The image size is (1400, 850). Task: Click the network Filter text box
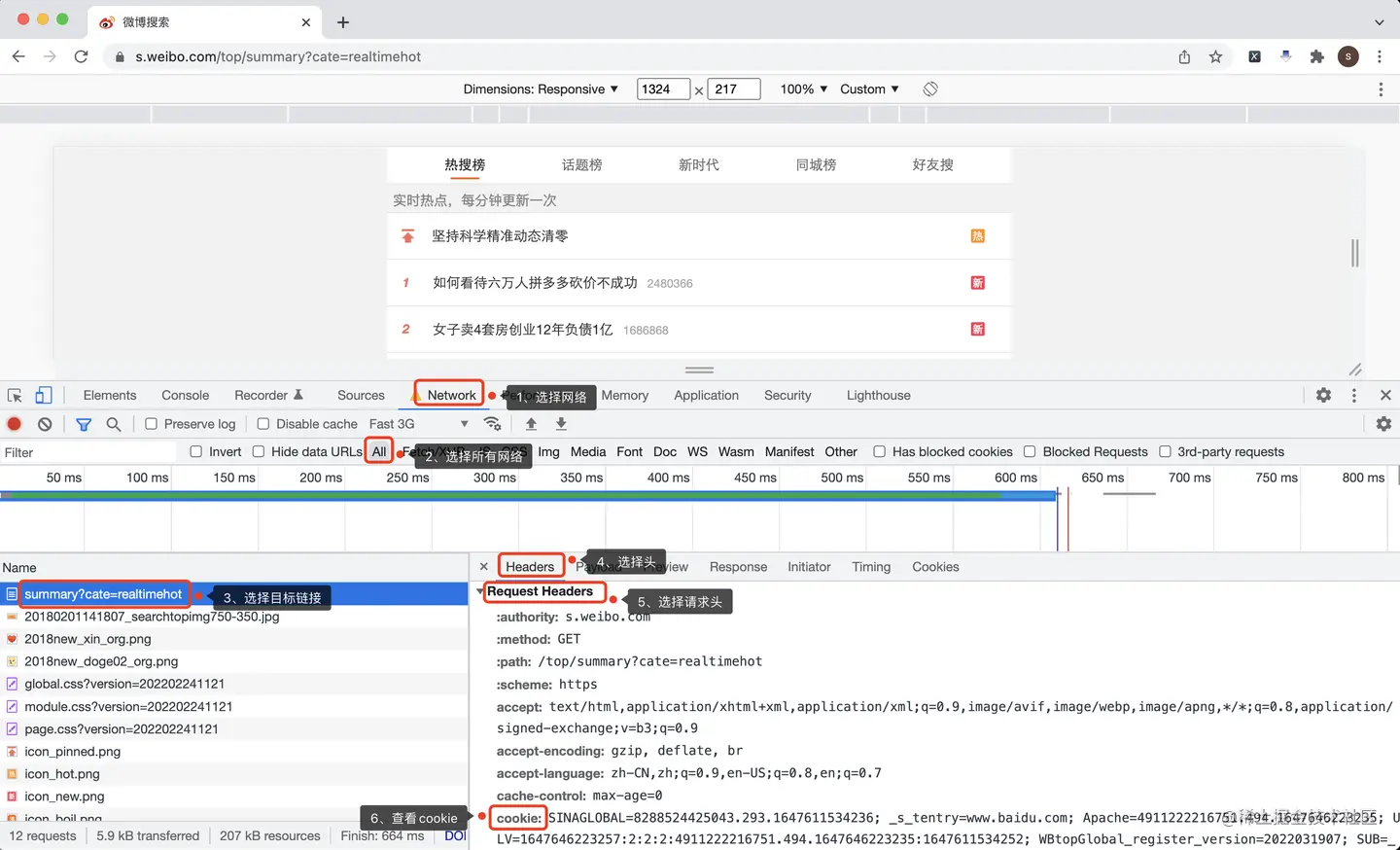pos(87,452)
